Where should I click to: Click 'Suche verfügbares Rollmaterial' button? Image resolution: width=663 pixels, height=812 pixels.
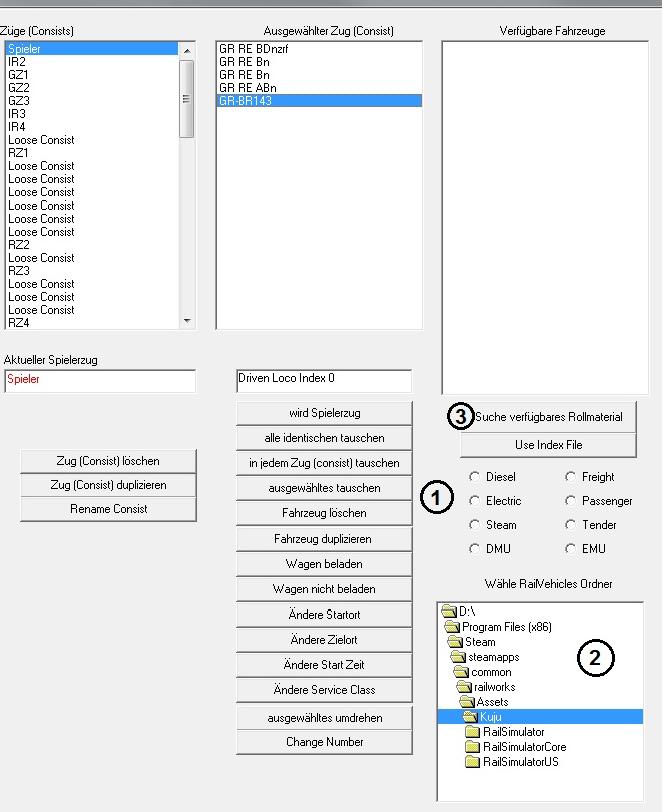coord(548,417)
